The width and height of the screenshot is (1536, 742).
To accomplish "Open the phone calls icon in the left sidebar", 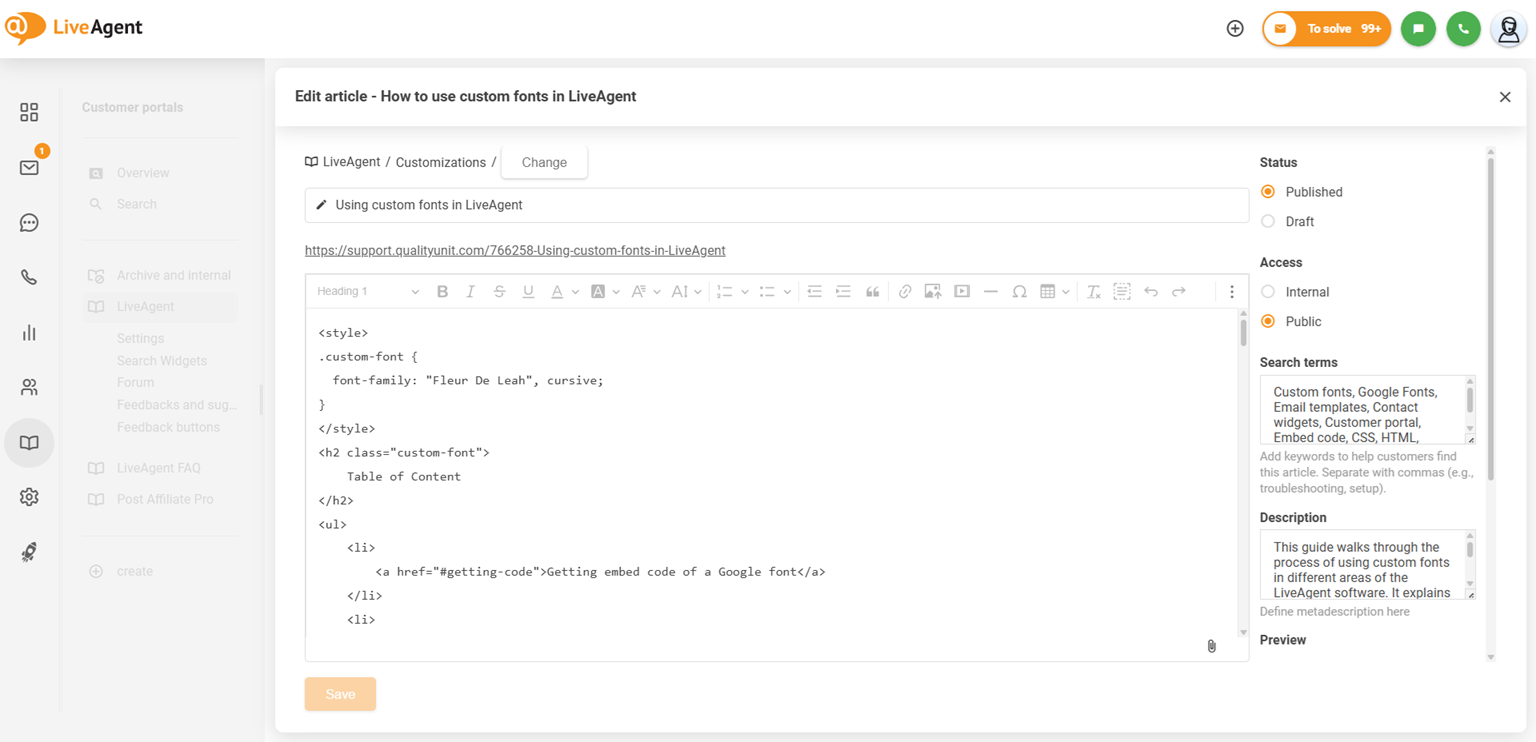I will [29, 277].
